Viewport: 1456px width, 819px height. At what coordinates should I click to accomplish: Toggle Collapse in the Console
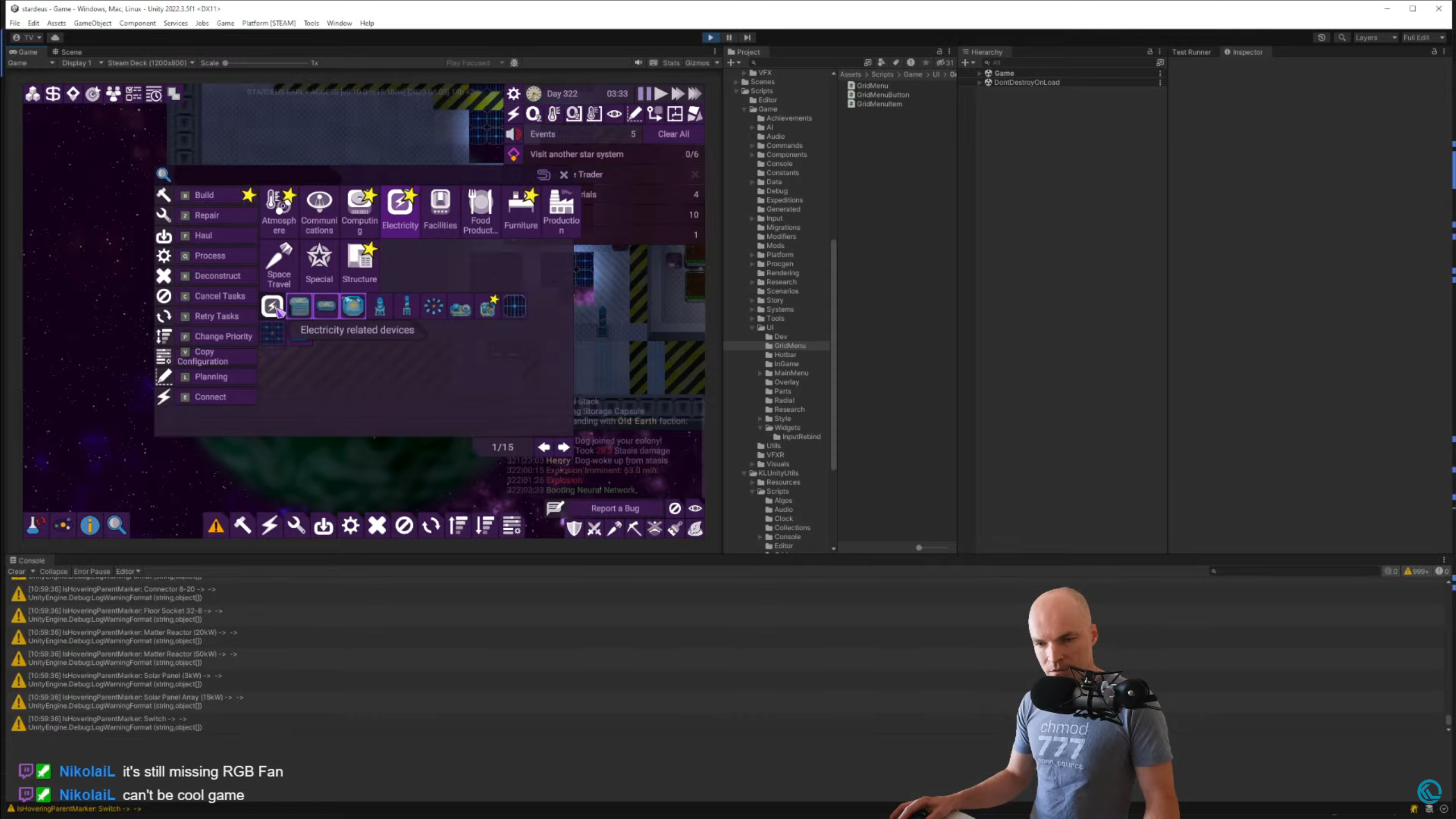point(53,572)
